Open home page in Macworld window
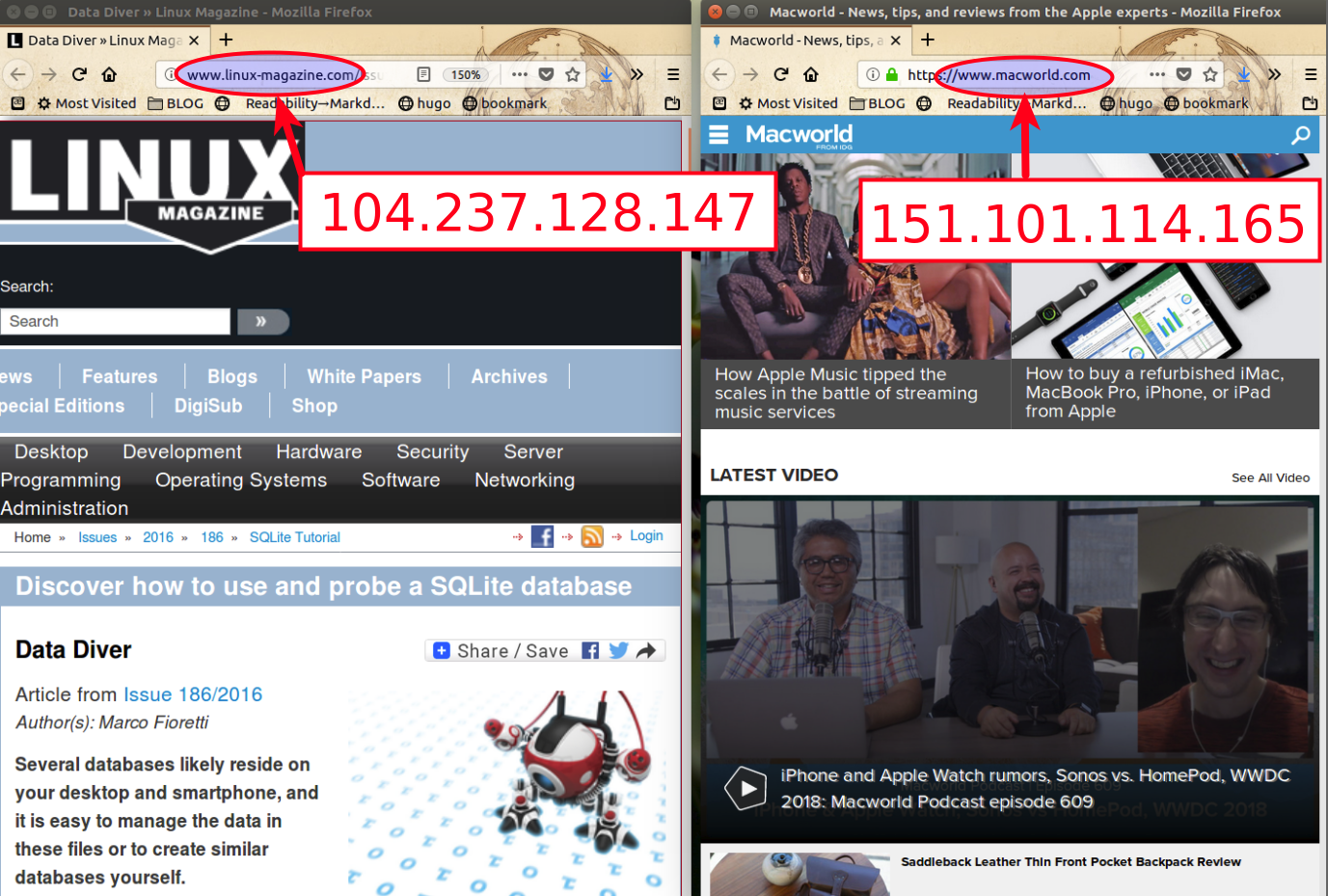This screenshot has width=1328, height=896. [811, 74]
